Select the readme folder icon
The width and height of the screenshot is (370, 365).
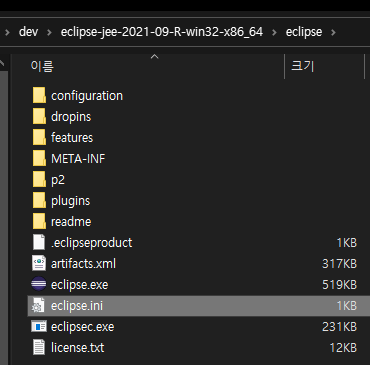pos(39,222)
